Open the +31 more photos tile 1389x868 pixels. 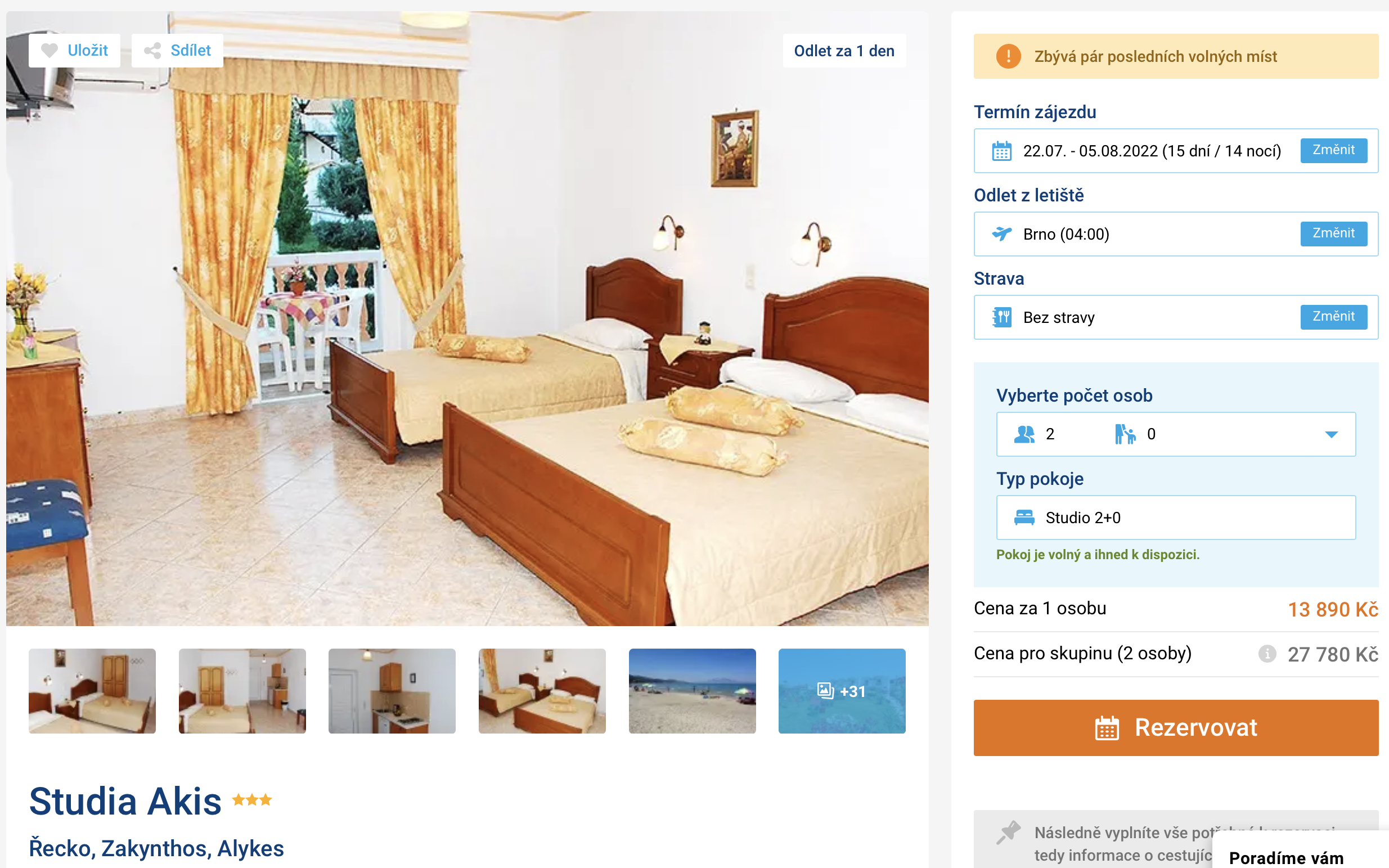tap(842, 691)
